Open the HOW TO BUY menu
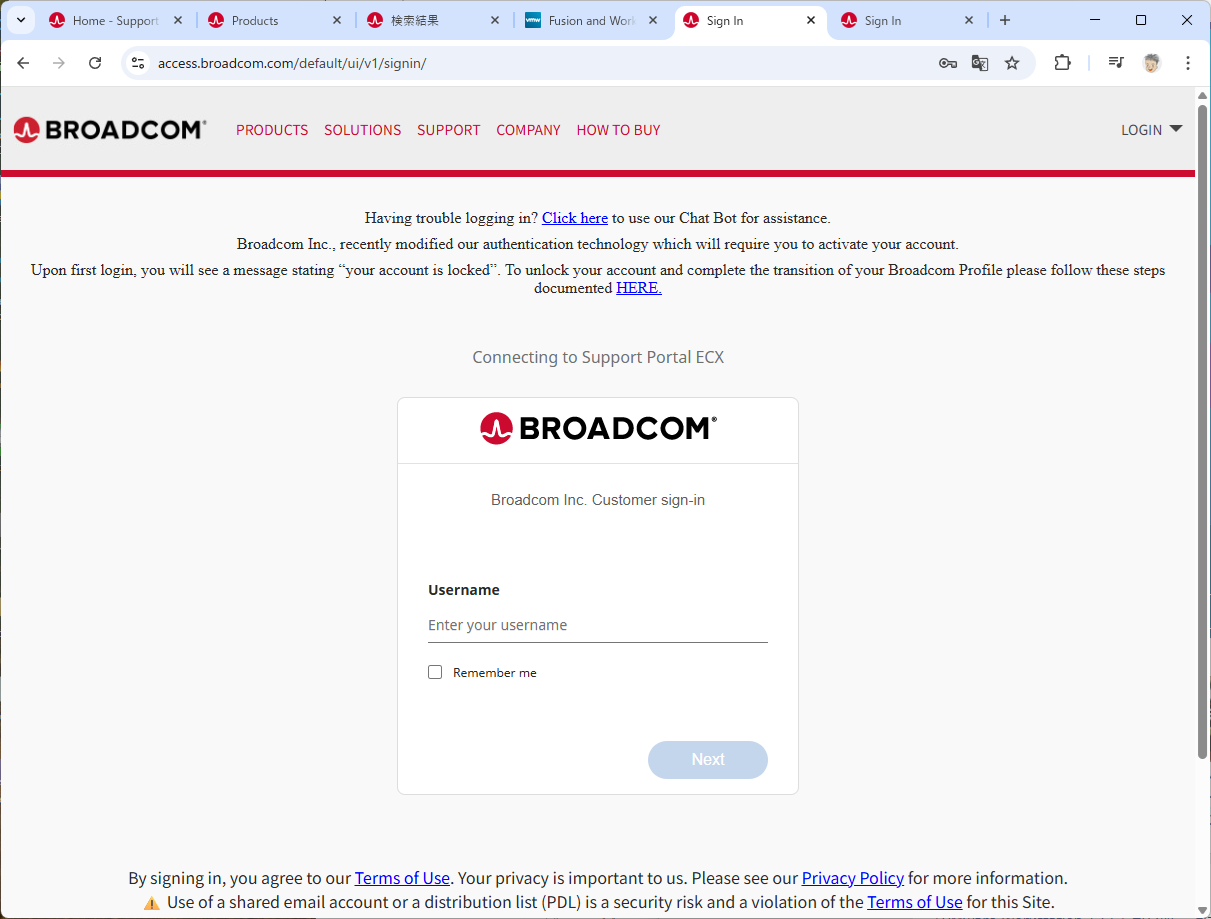Screen dimensions: 1211x919 tap(618, 130)
